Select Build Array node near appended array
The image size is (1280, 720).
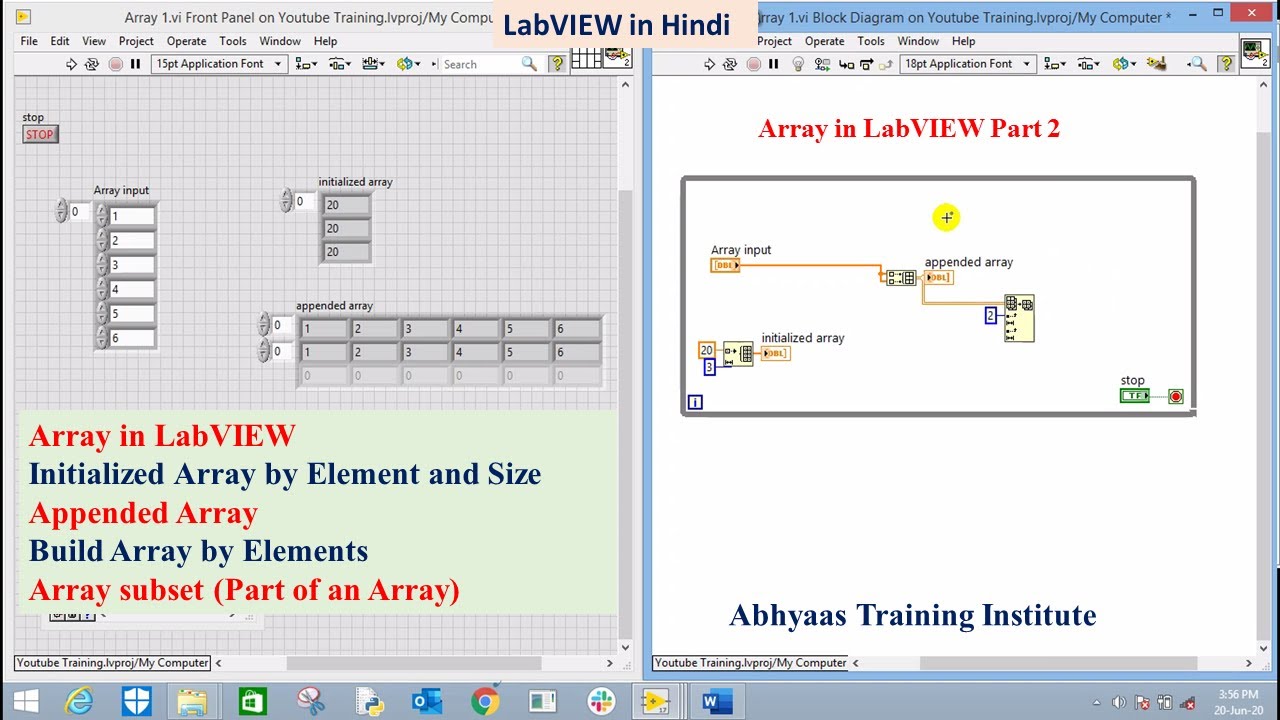[900, 278]
